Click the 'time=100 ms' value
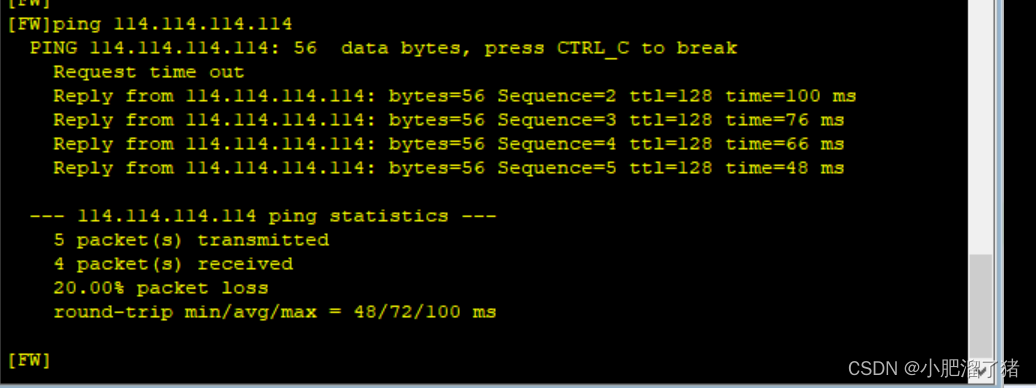Viewport: 1036px width, 388px height. [791, 97]
